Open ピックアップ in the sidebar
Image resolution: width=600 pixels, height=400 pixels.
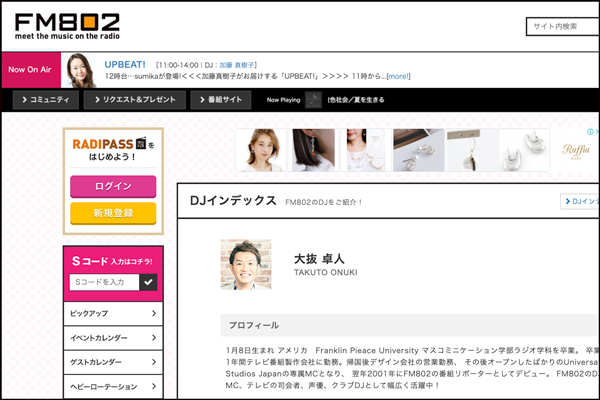click(113, 314)
